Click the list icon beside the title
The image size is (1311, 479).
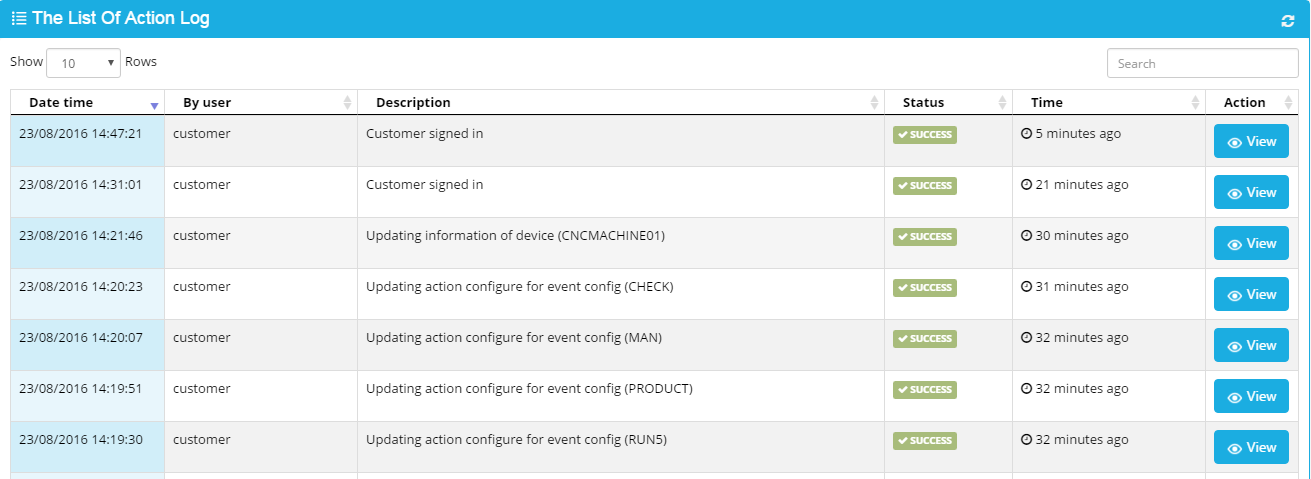(19, 19)
